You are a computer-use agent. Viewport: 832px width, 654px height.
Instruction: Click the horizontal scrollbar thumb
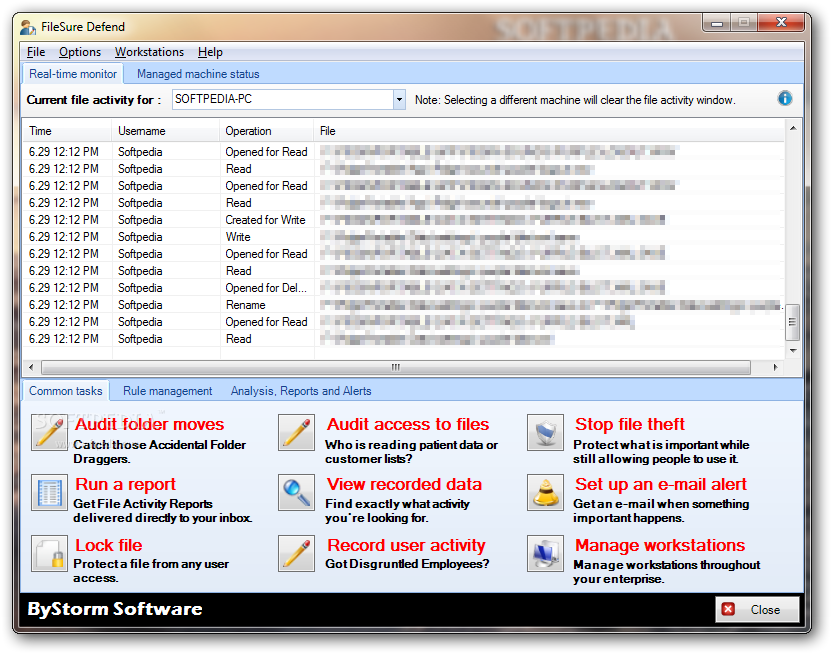point(396,367)
